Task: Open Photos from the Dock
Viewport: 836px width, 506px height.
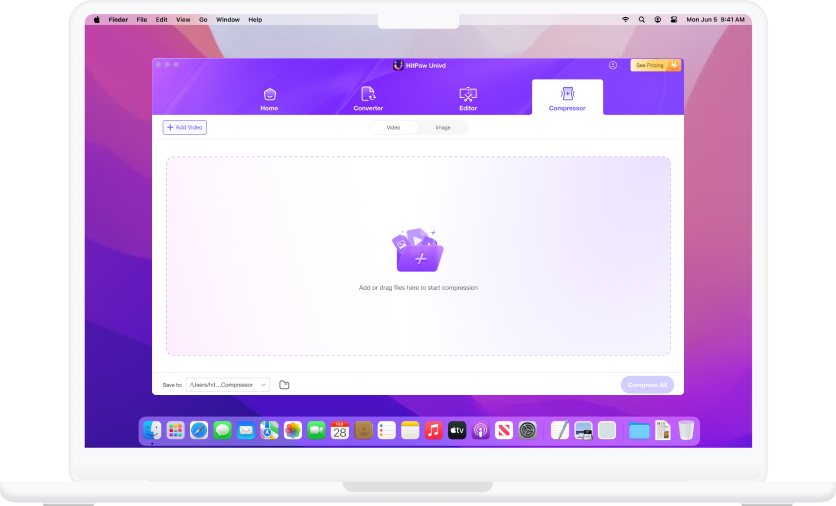Action: [x=293, y=430]
